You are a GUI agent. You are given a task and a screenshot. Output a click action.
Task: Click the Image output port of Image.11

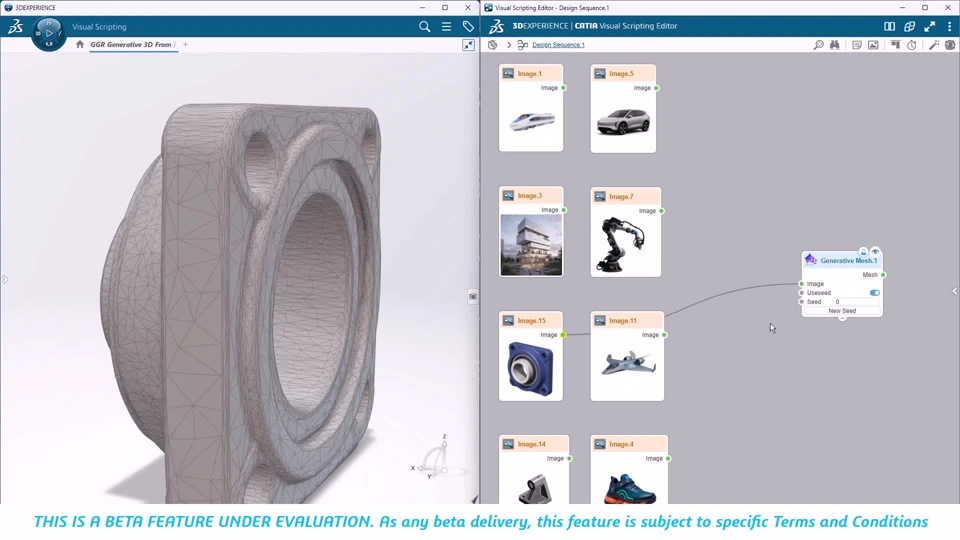click(x=665, y=335)
